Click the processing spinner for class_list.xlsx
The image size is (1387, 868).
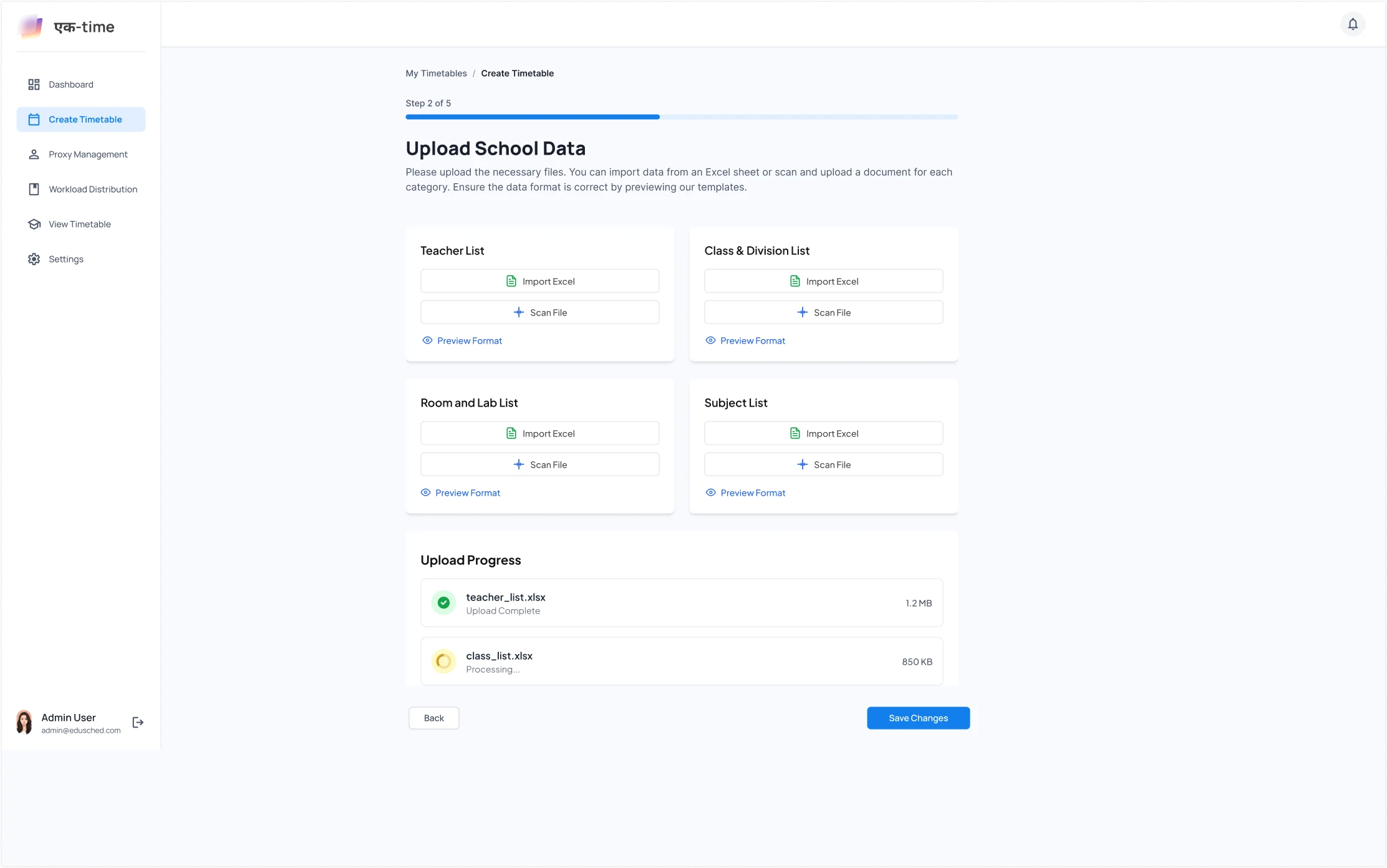pos(443,661)
